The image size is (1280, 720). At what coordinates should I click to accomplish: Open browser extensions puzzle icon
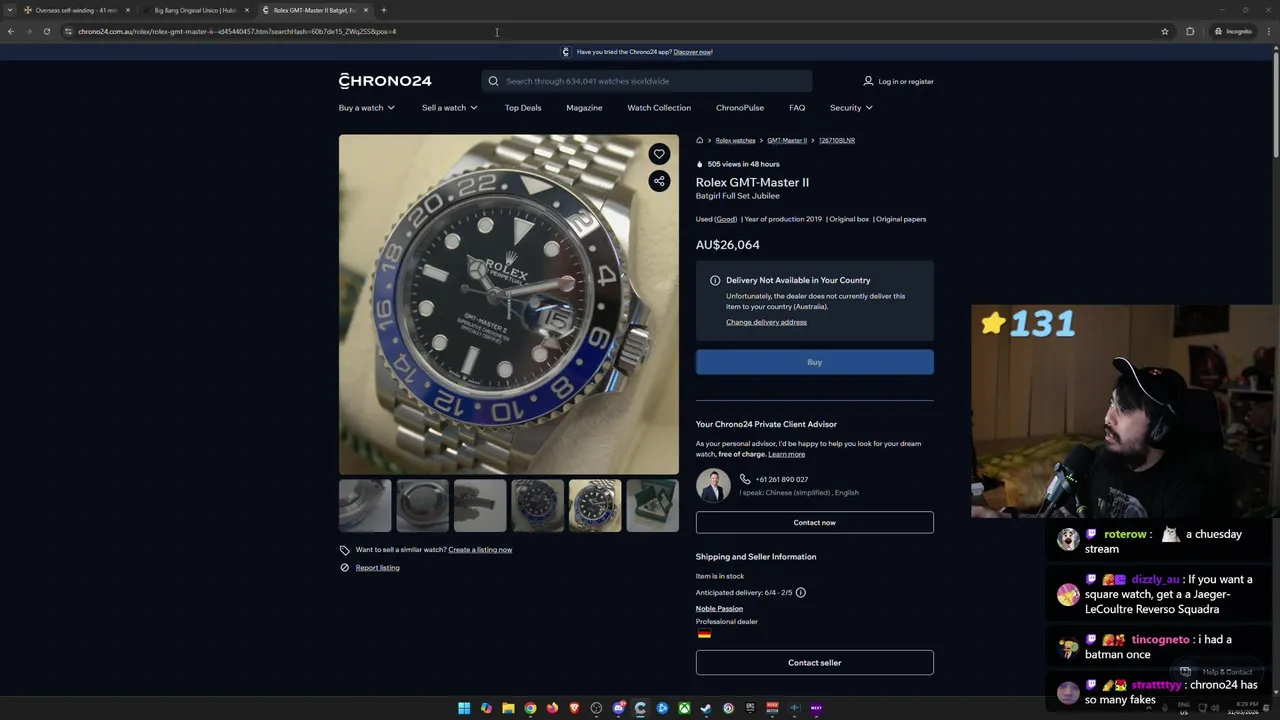click(1190, 31)
